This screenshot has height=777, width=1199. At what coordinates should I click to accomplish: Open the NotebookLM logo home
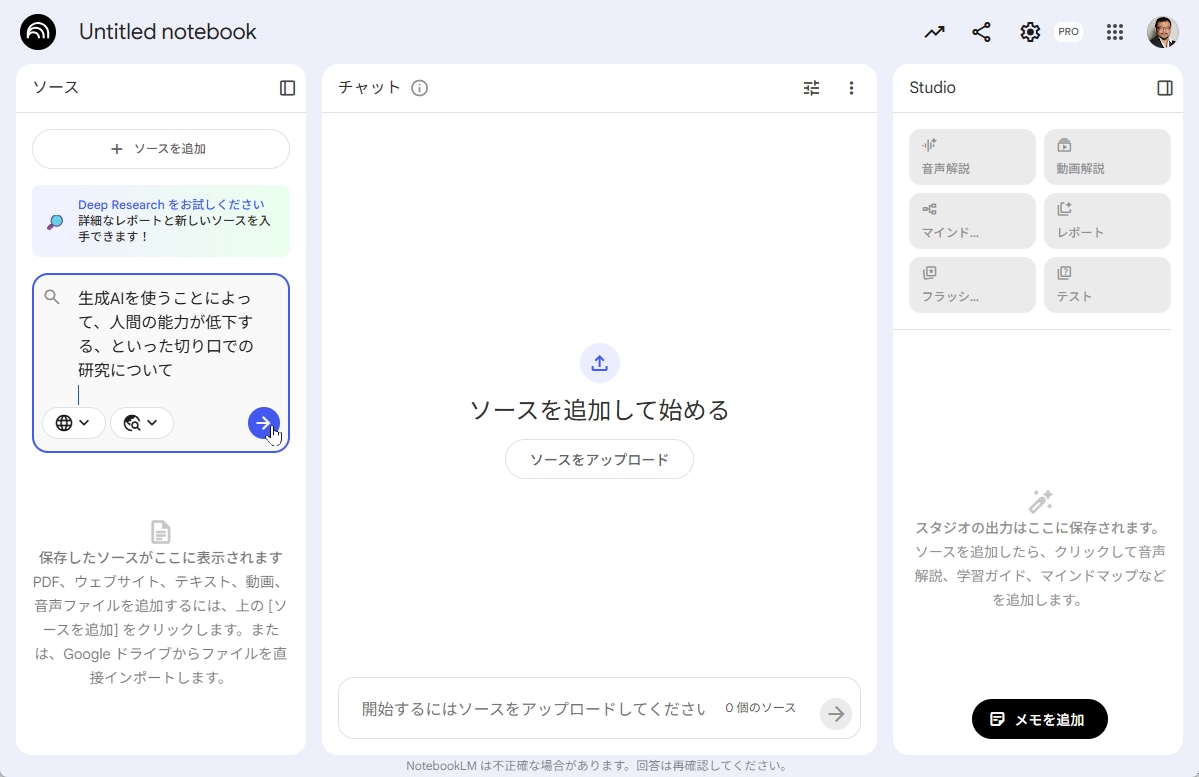tap(38, 31)
